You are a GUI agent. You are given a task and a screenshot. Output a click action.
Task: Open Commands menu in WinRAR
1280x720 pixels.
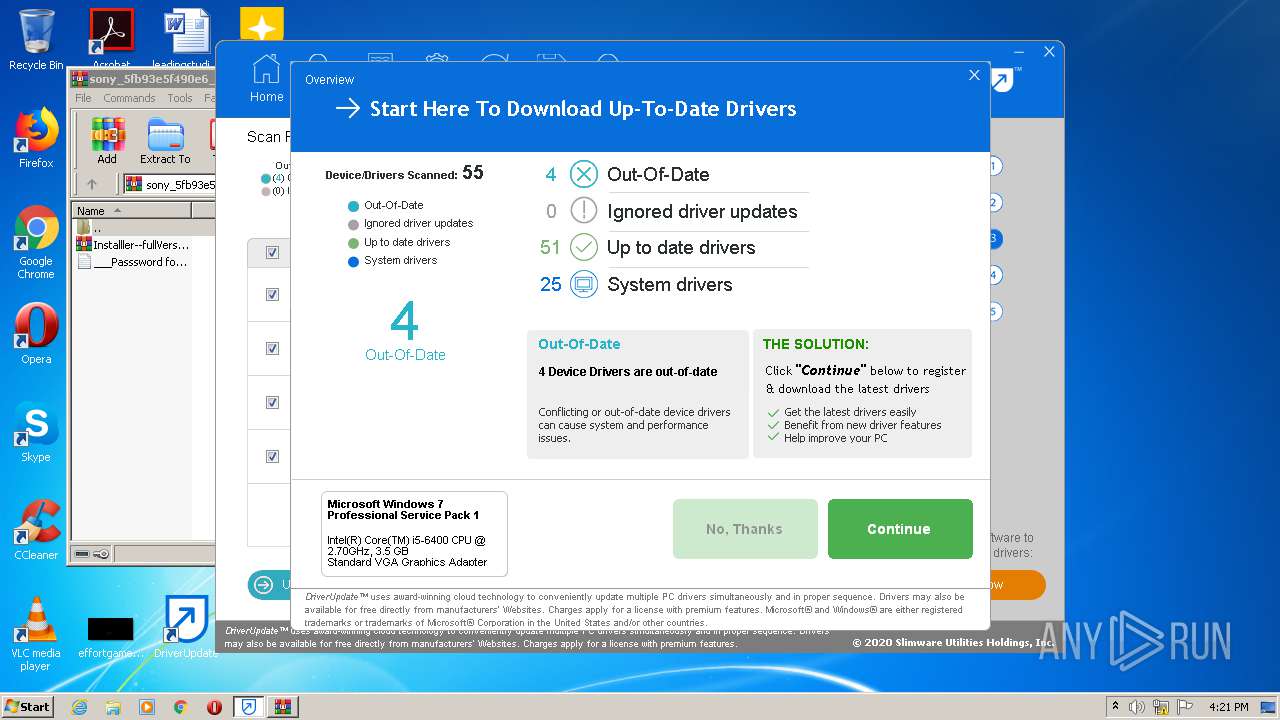tap(129, 98)
